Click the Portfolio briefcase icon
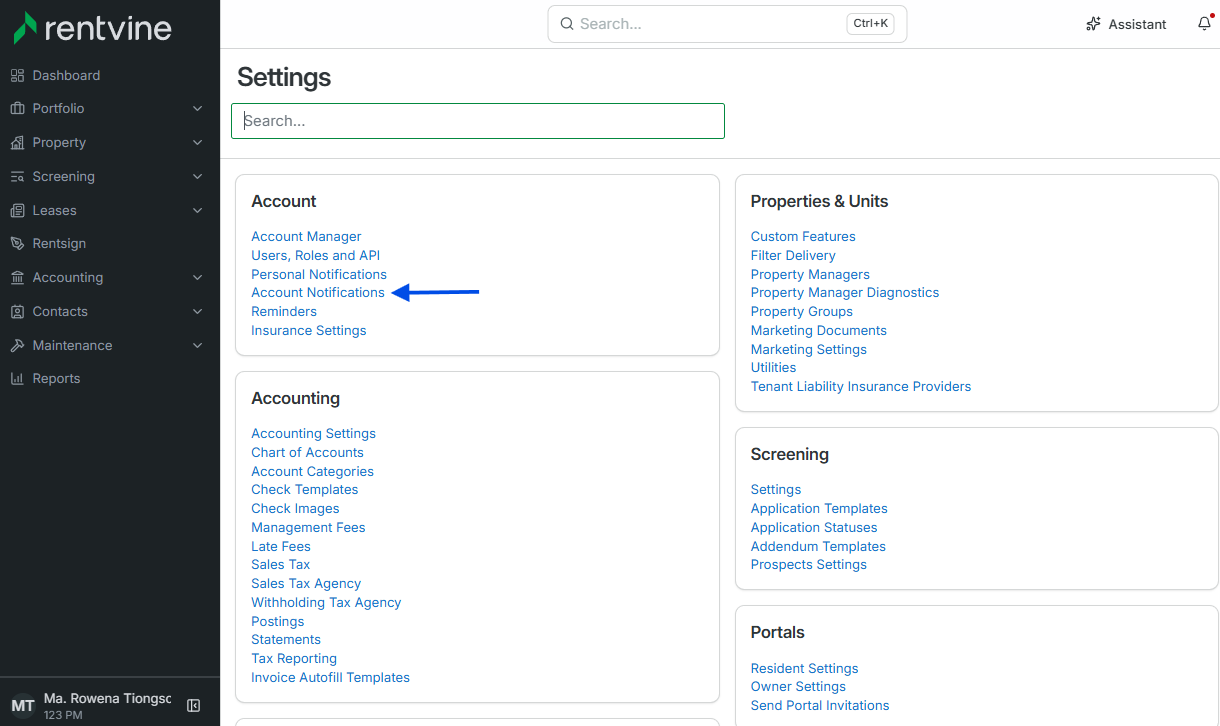The width and height of the screenshot is (1220, 726). click(17, 108)
